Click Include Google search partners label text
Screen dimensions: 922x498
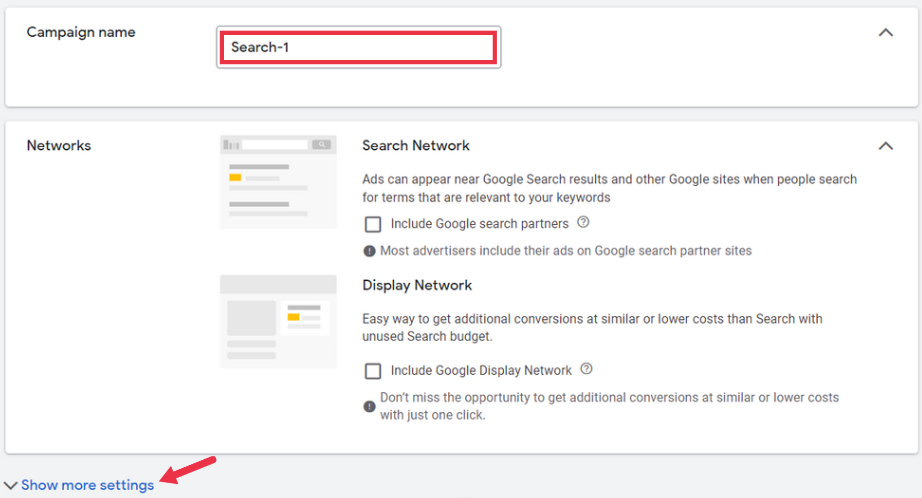[480, 223]
